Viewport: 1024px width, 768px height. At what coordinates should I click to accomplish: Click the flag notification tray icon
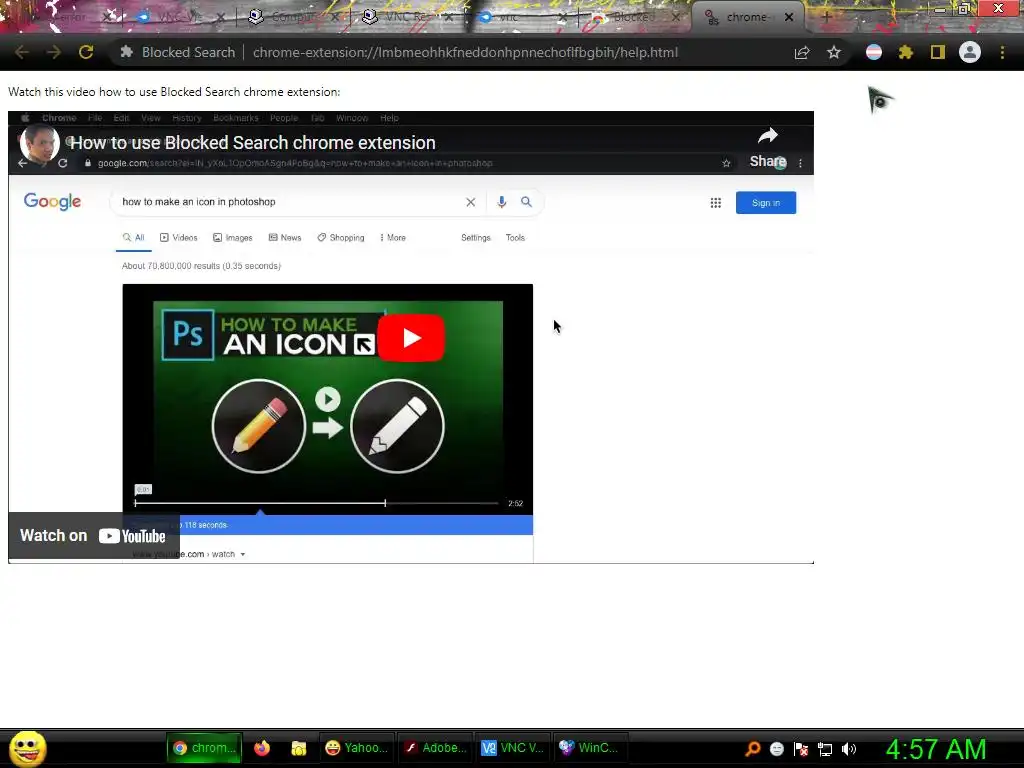801,749
